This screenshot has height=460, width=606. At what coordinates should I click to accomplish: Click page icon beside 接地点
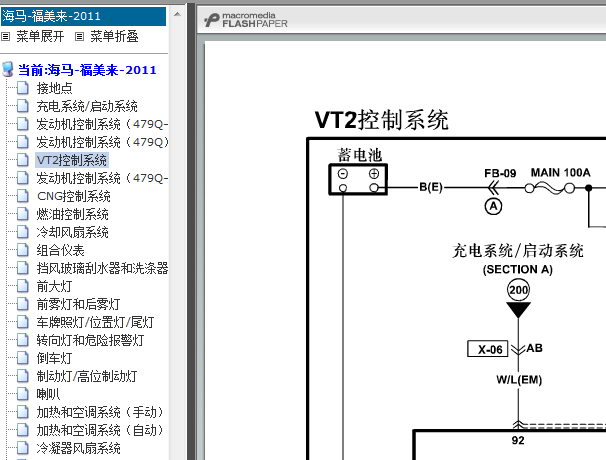click(x=23, y=88)
